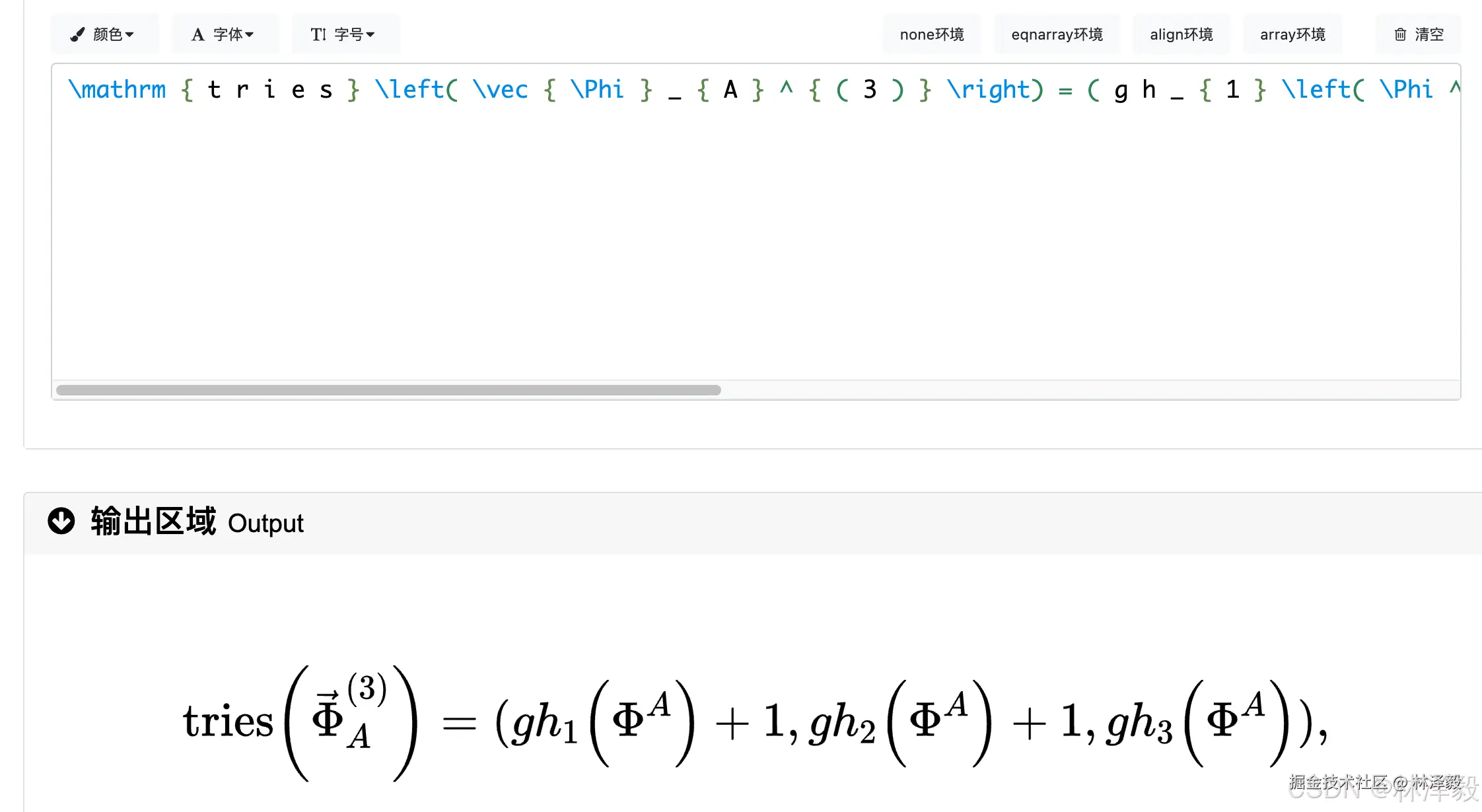
Task: Click the paintbrush icon for color
Action: [78, 34]
